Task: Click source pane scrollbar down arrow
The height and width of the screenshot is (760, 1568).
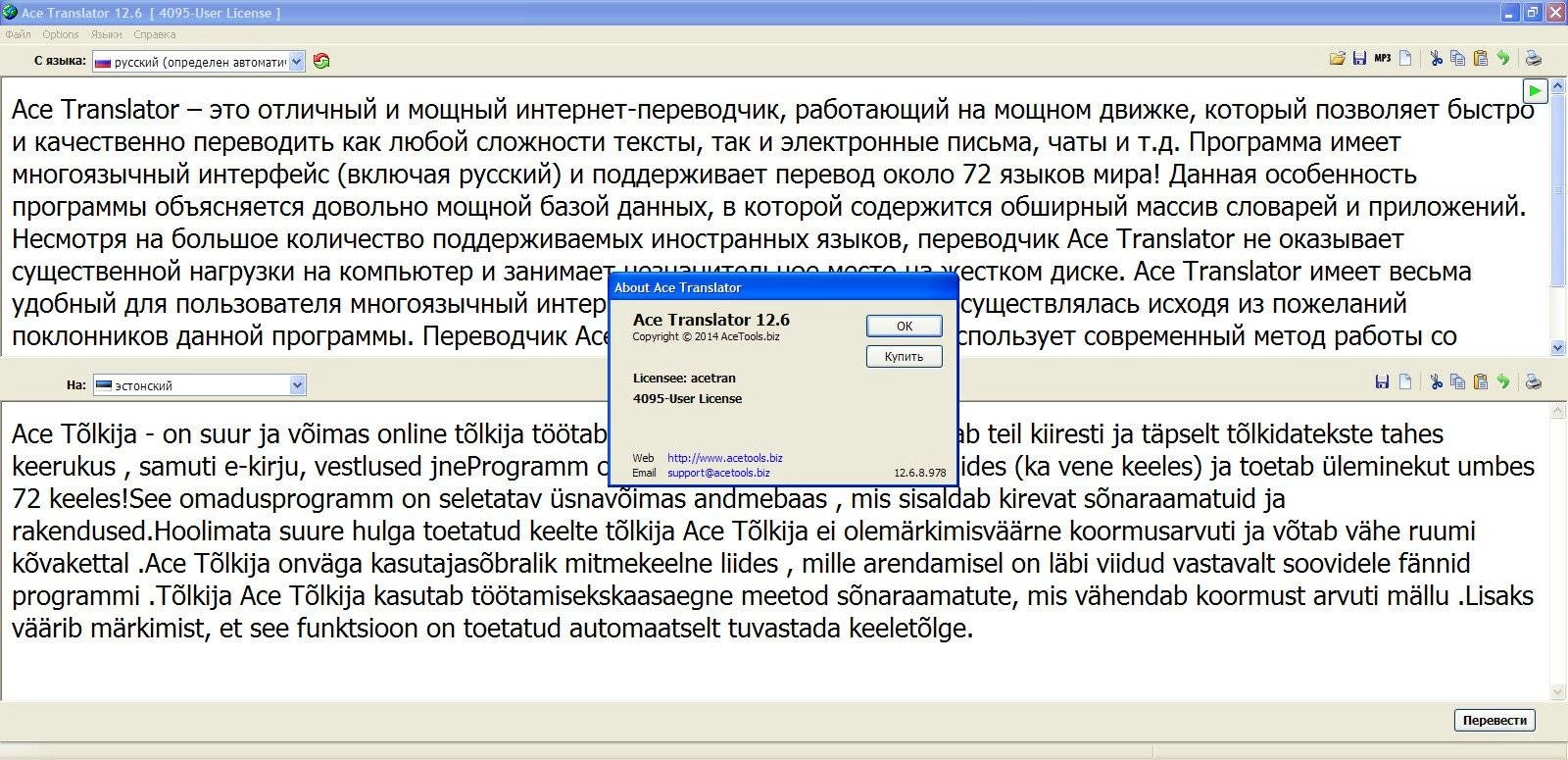Action: 1558,347
